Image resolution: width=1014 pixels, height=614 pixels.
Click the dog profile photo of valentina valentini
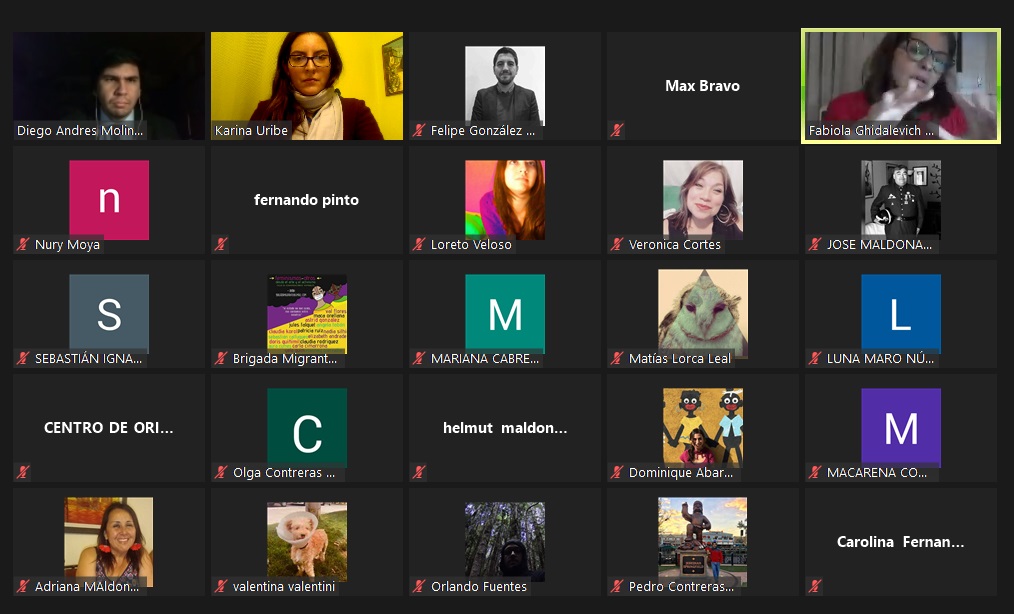(307, 542)
